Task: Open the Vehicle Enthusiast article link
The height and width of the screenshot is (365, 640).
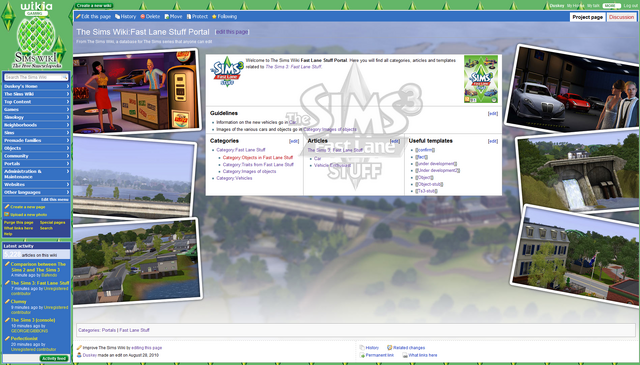Action: 333,165
